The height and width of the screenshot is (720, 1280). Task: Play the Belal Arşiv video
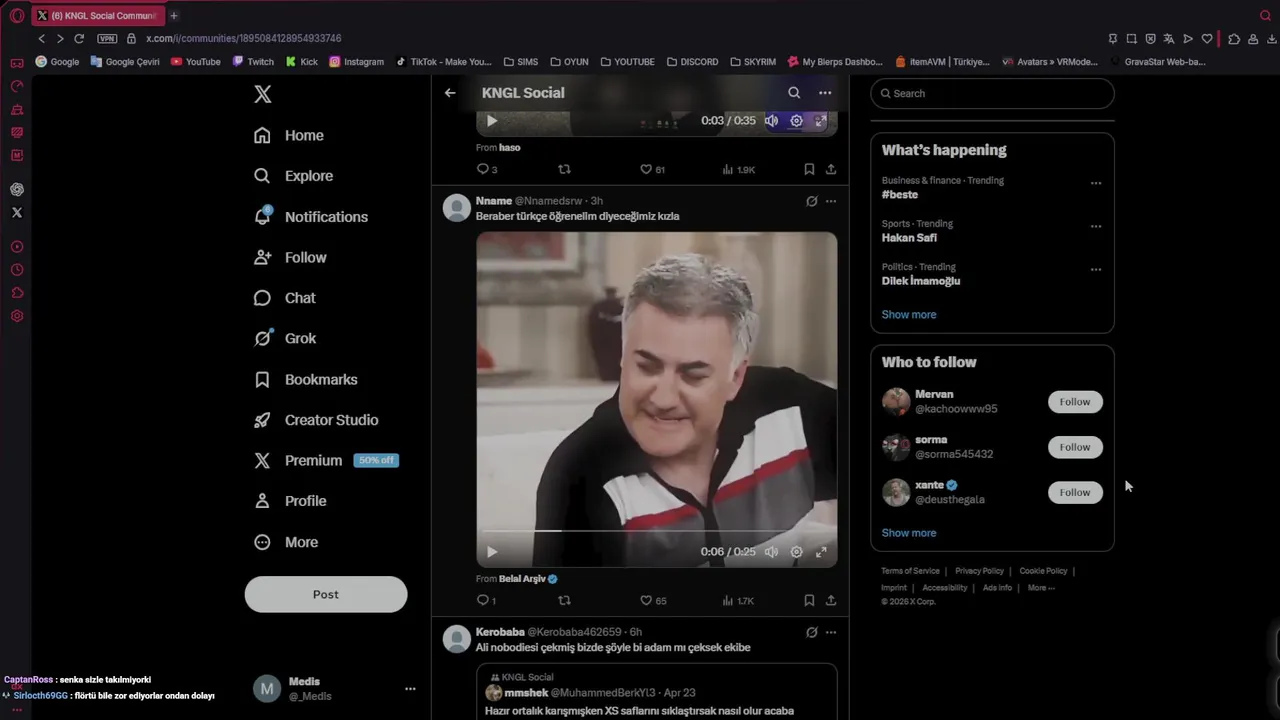point(491,551)
